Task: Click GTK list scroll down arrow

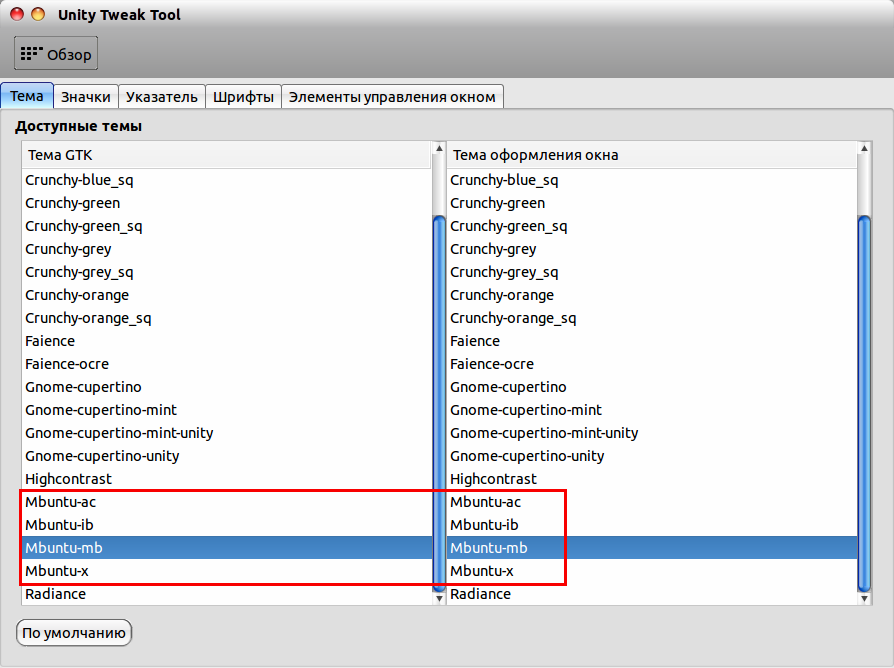Action: click(x=439, y=598)
